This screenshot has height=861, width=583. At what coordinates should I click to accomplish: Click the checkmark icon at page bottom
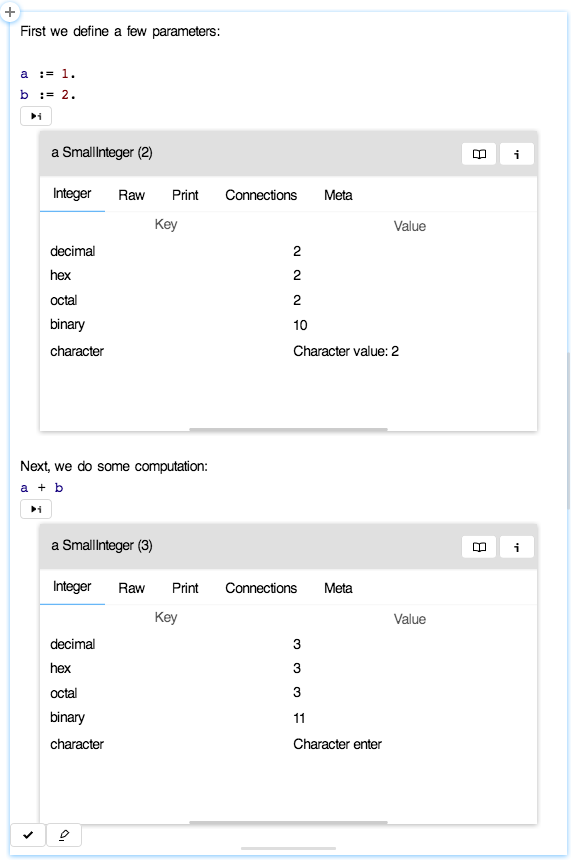pos(28,834)
